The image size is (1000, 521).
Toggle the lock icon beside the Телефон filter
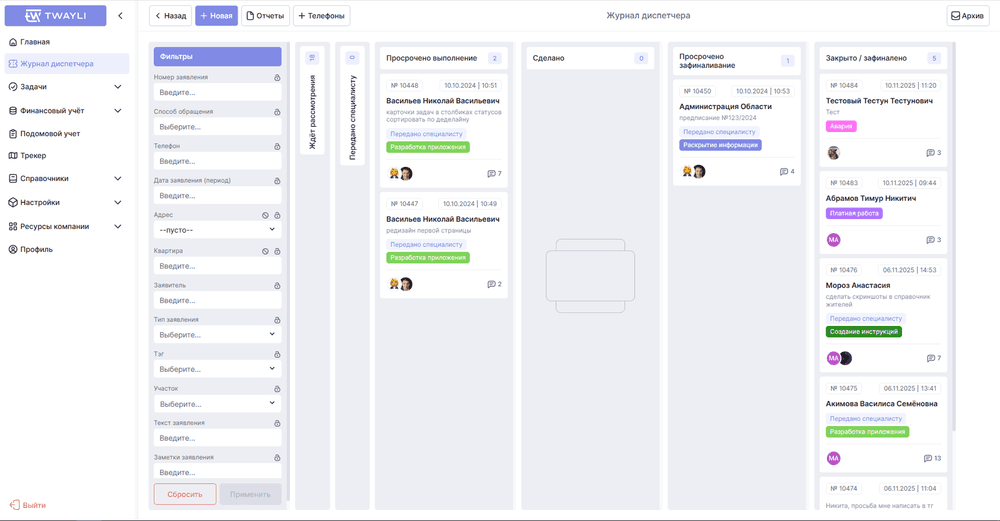(x=277, y=147)
